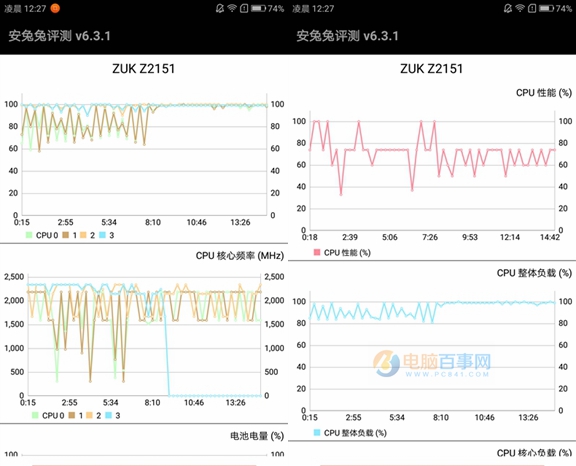
Task: Tap brown CPU 1 swatch in core frequency legend
Action: 72,415
